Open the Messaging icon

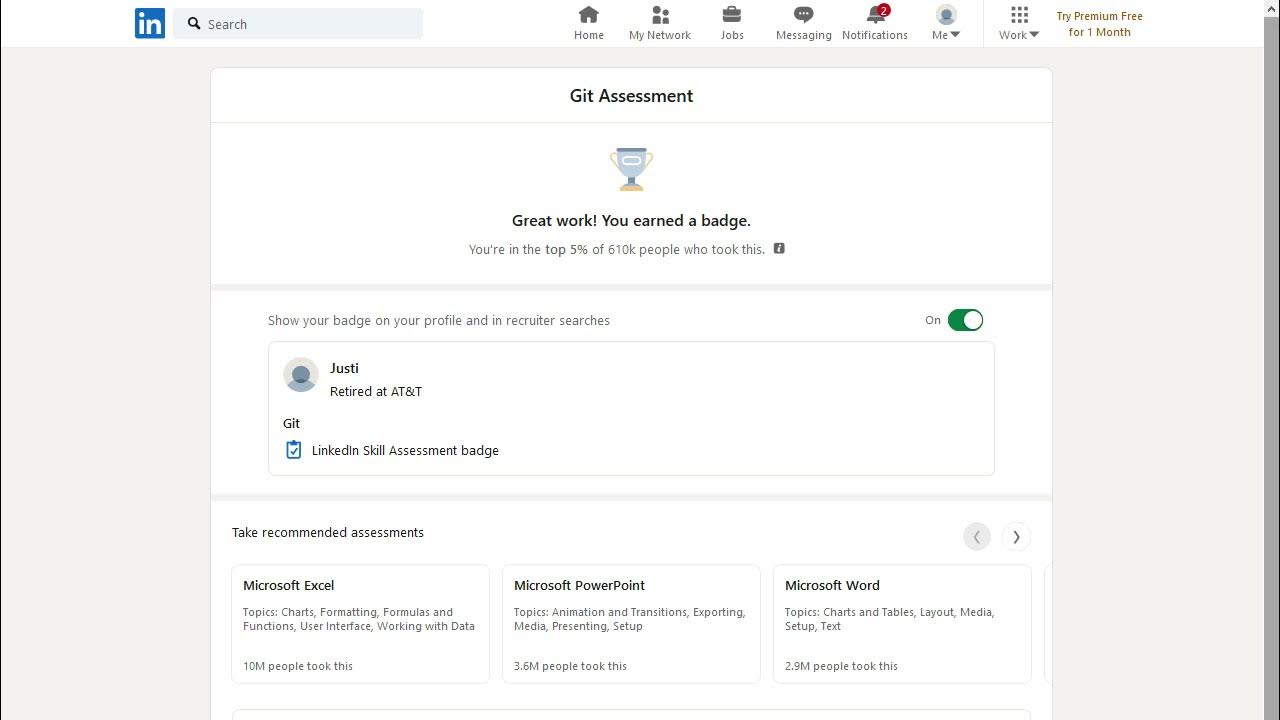click(803, 14)
